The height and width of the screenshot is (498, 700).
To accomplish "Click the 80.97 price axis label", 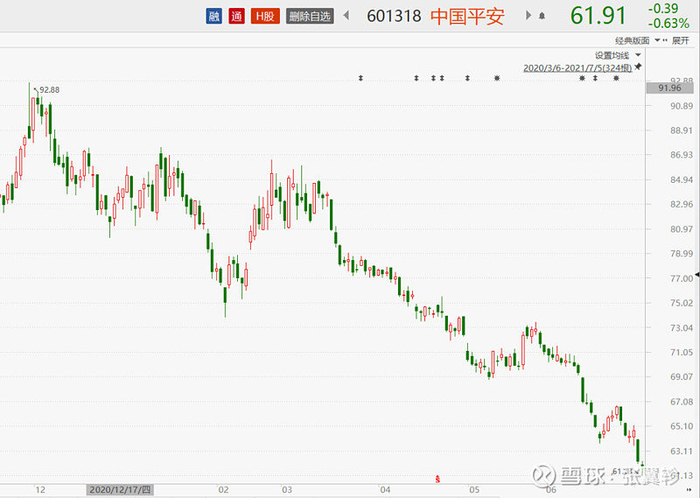I will pos(681,229).
